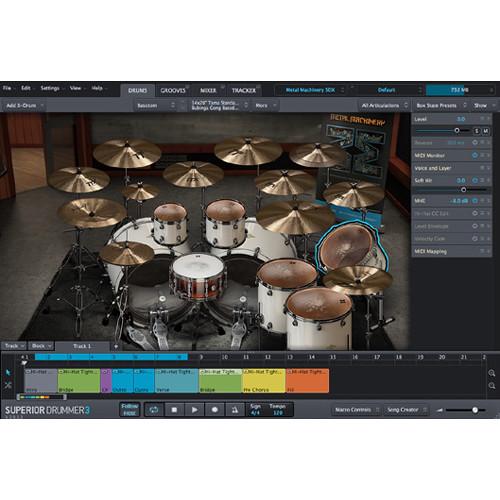Viewport: 500px width, 500px height.
Task: Zoom in on the song track
Action: coord(492,373)
